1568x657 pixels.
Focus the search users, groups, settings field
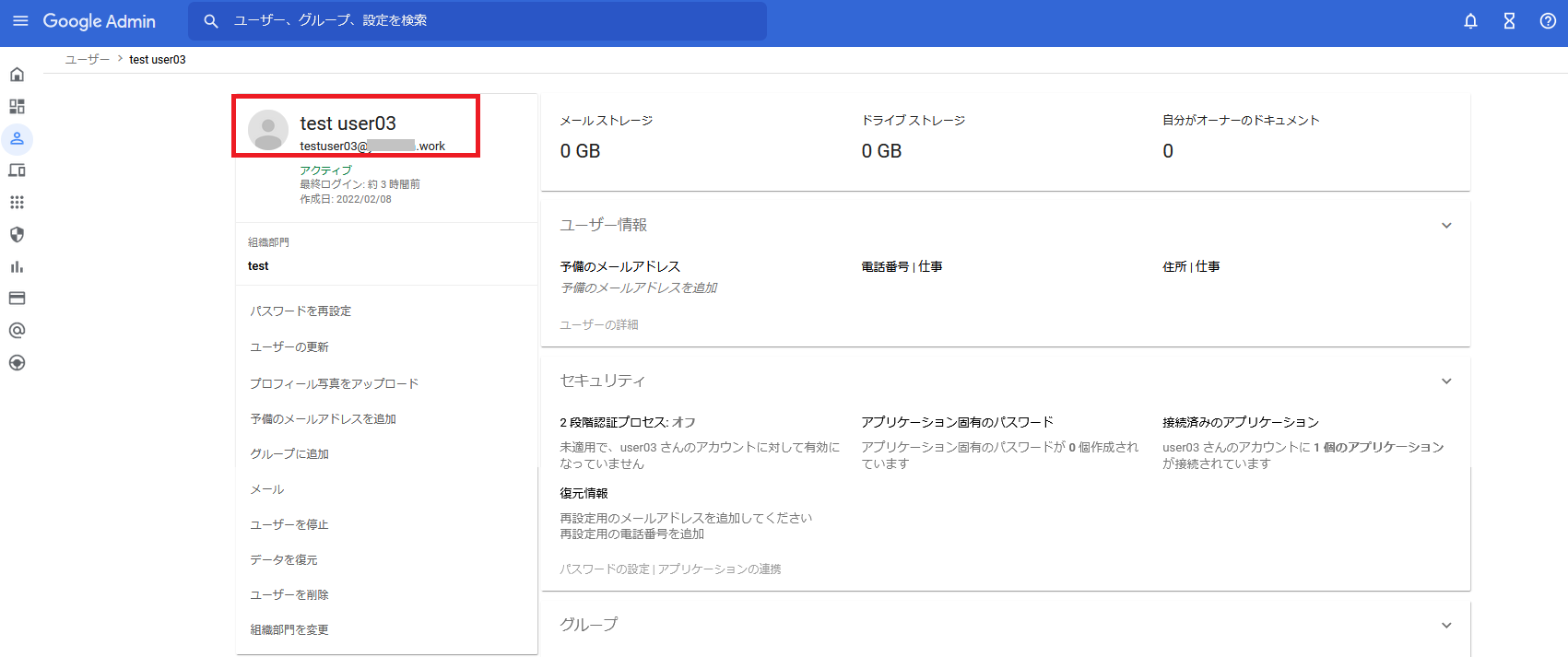(477, 20)
